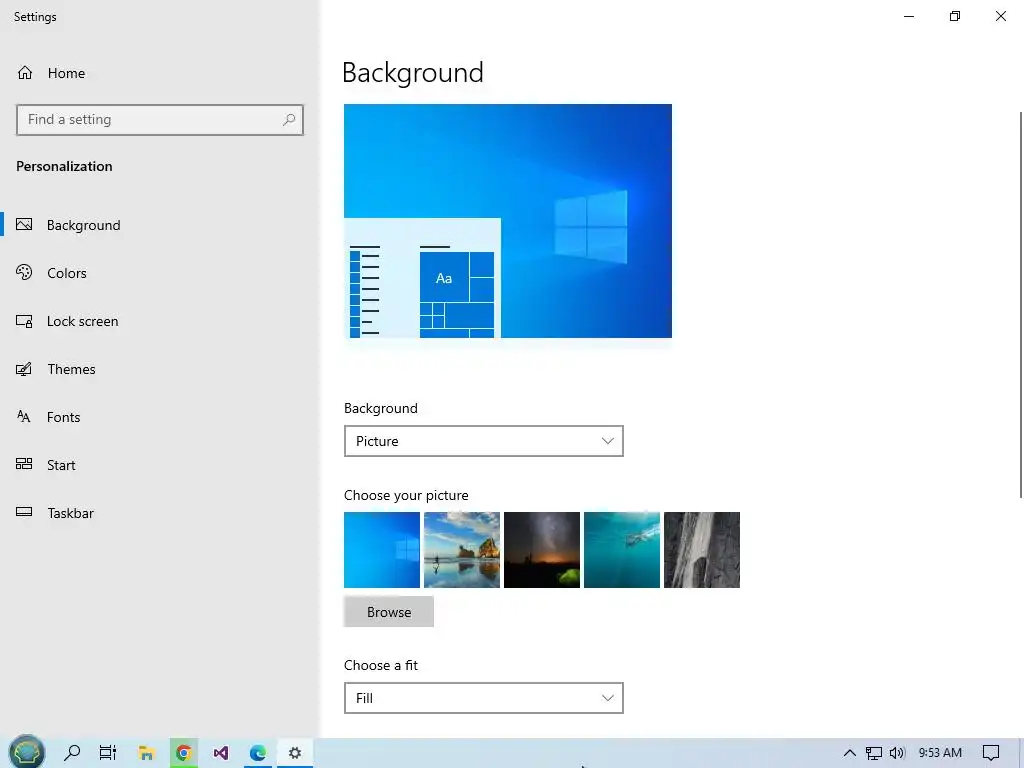1024x768 pixels.
Task: Open Start settings page
Action: point(61,465)
